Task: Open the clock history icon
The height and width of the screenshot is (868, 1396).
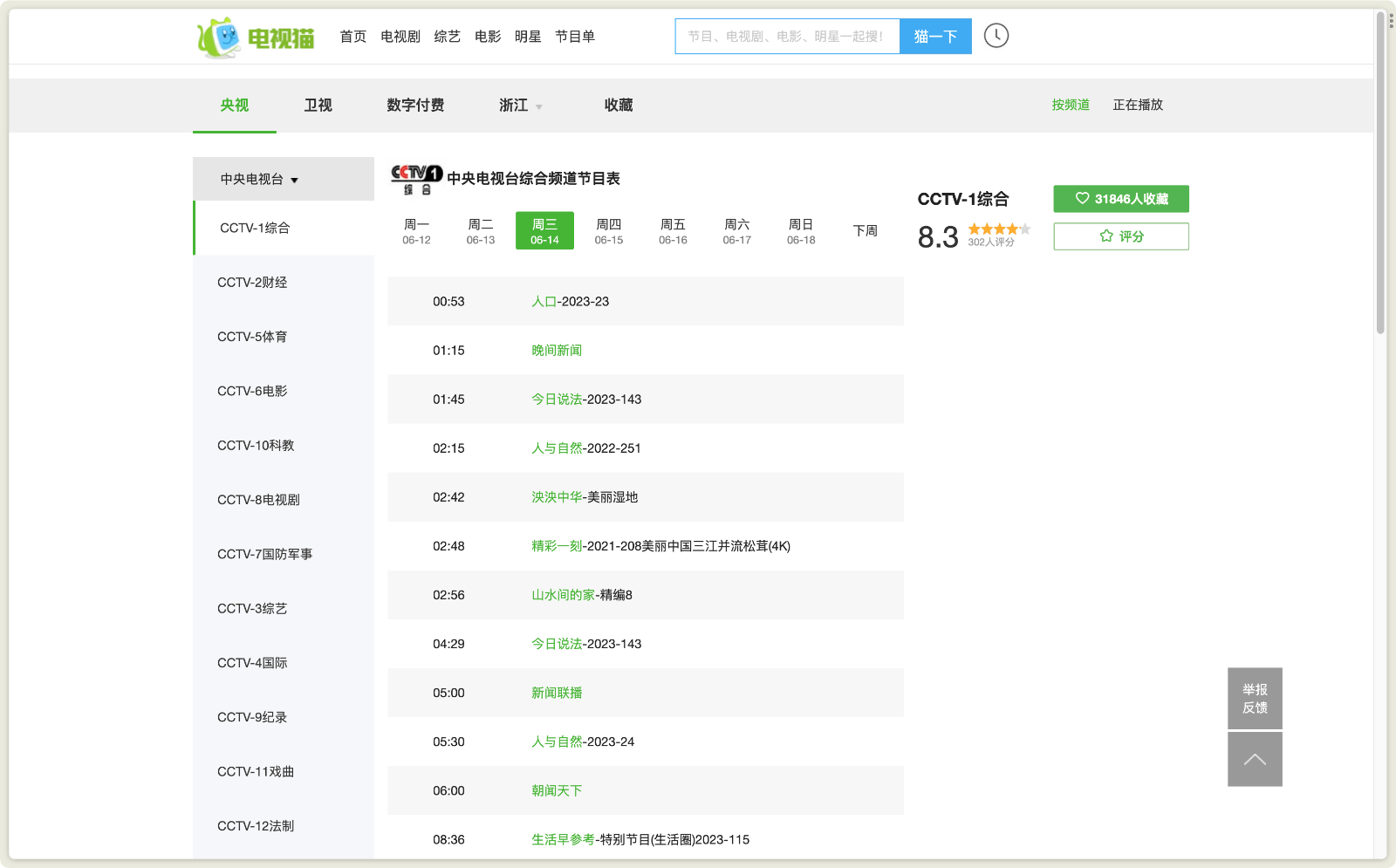Action: point(996,36)
